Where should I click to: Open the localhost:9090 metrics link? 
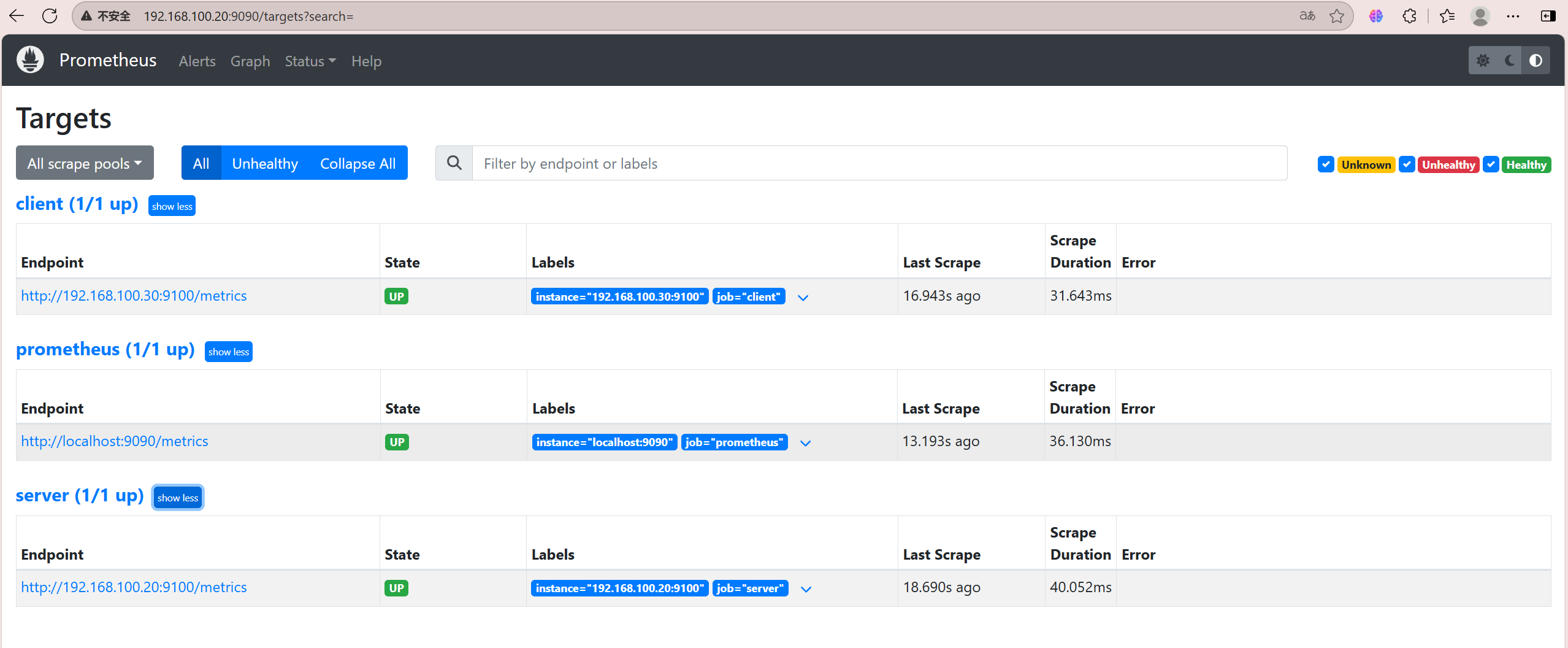pyautogui.click(x=115, y=441)
